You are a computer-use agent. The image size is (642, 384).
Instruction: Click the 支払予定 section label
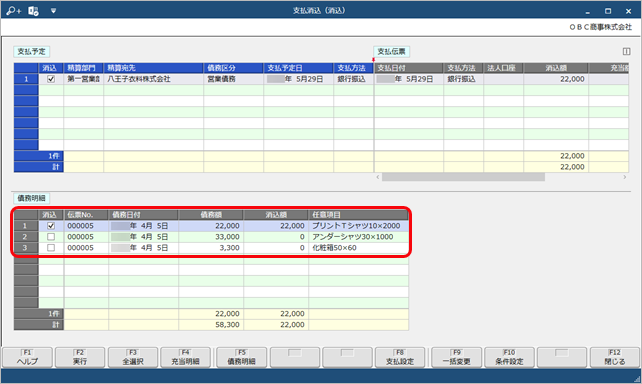pos(32,52)
